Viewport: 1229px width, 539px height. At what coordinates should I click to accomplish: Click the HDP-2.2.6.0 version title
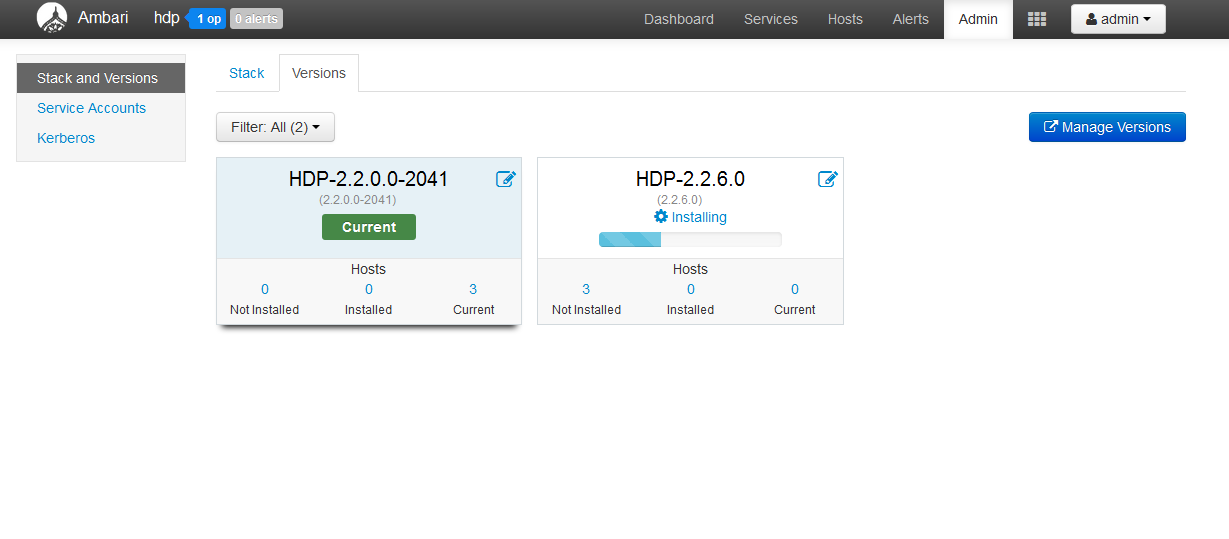(690, 179)
